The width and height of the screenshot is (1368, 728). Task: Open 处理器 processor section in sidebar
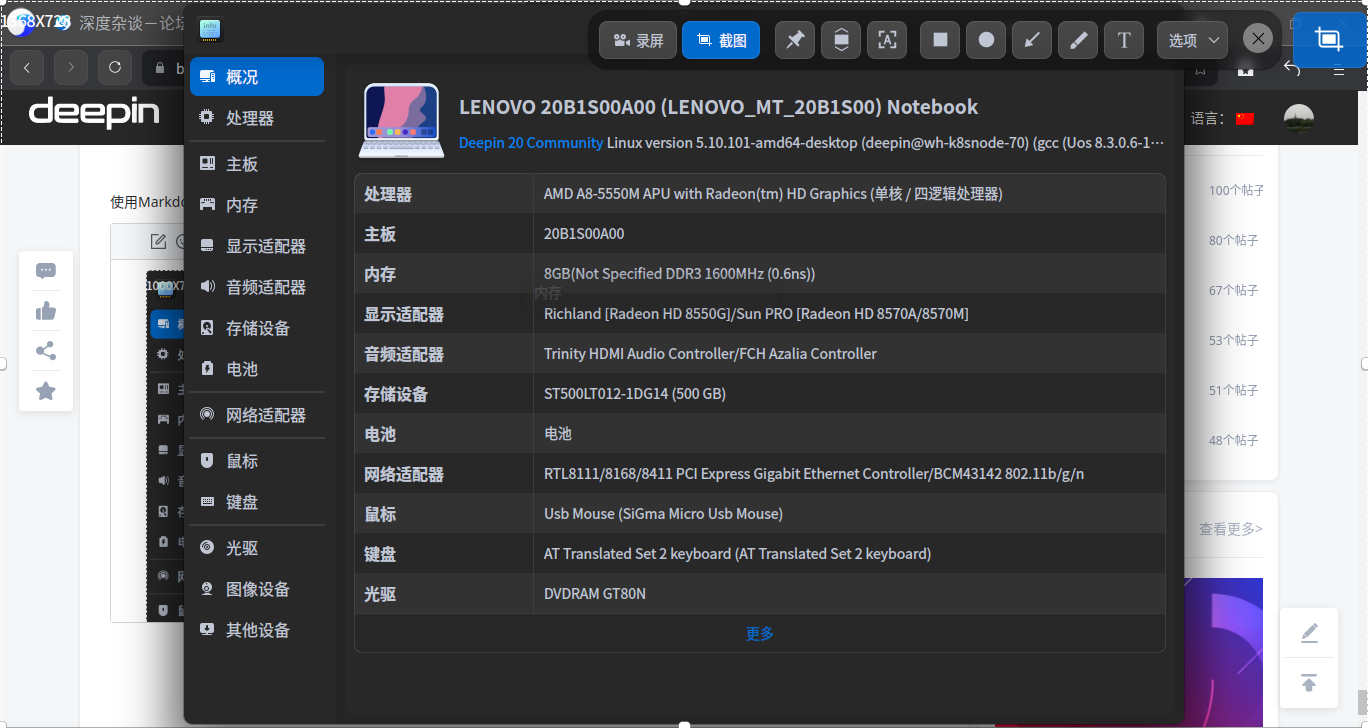point(257,118)
